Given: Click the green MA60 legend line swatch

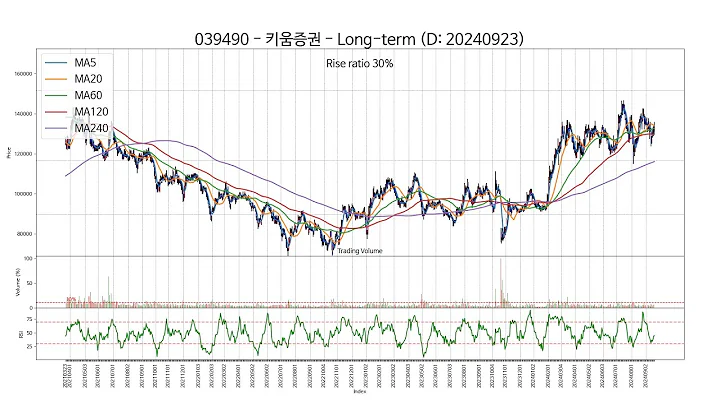Looking at the screenshot, I should (x=56, y=95).
